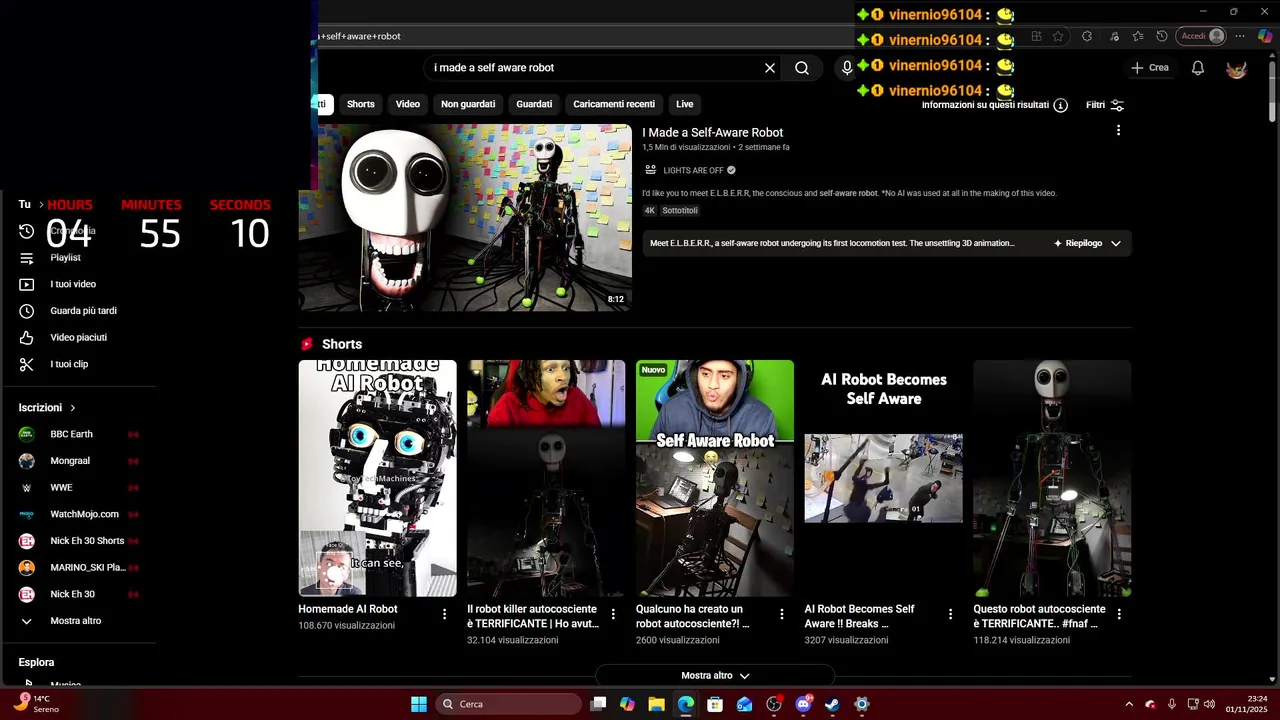
Task: Open Edge browser extensions icon
Action: (x=1087, y=36)
